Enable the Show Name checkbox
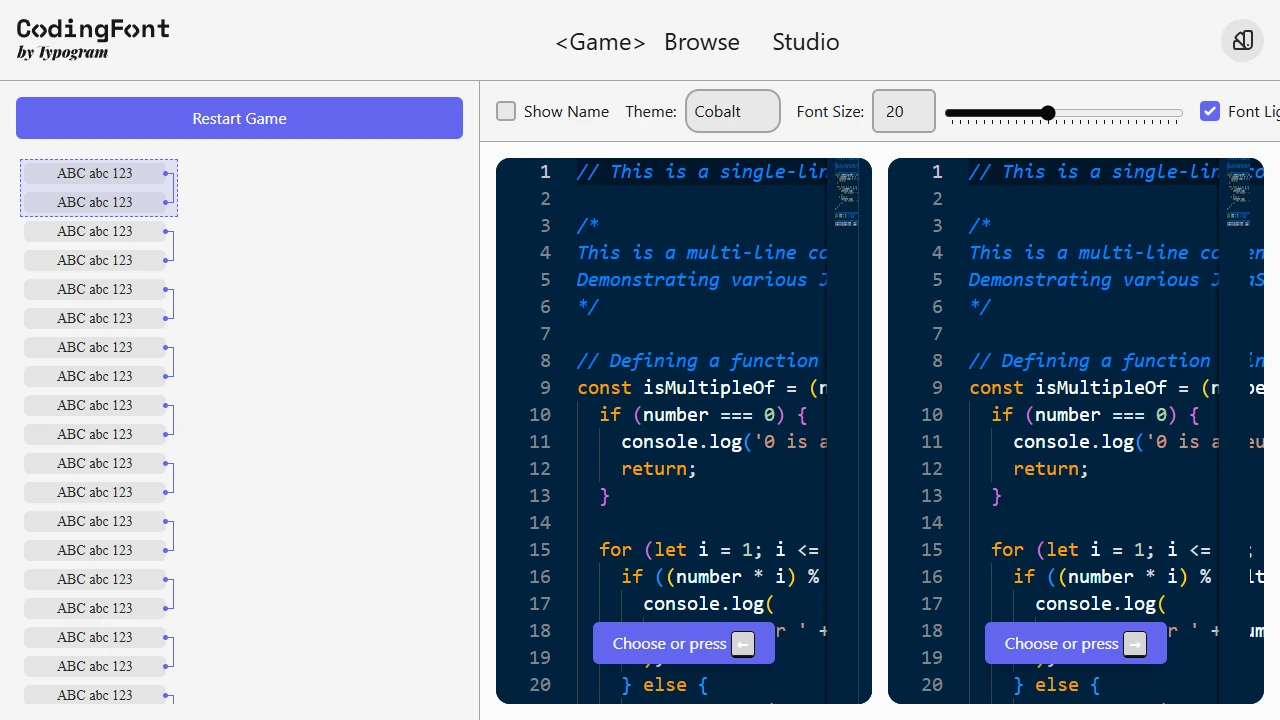Screen dimensions: 1280x720 click(506, 111)
